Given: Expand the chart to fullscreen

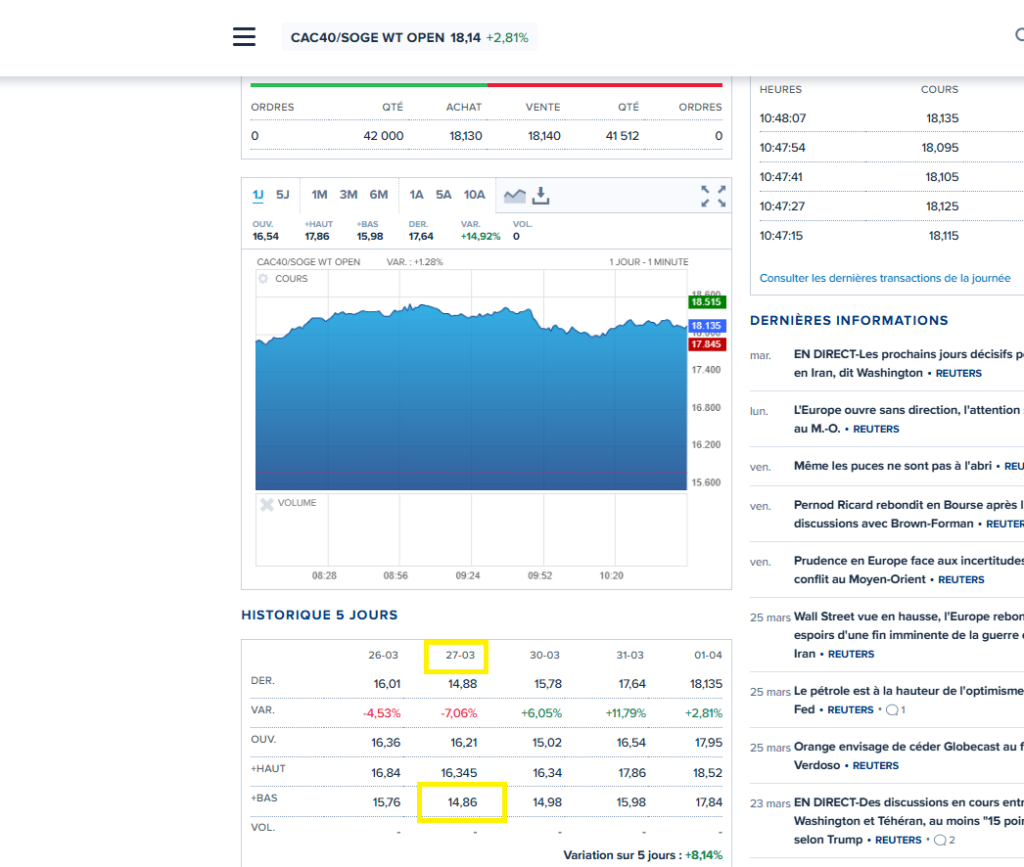Looking at the screenshot, I should coord(713,196).
